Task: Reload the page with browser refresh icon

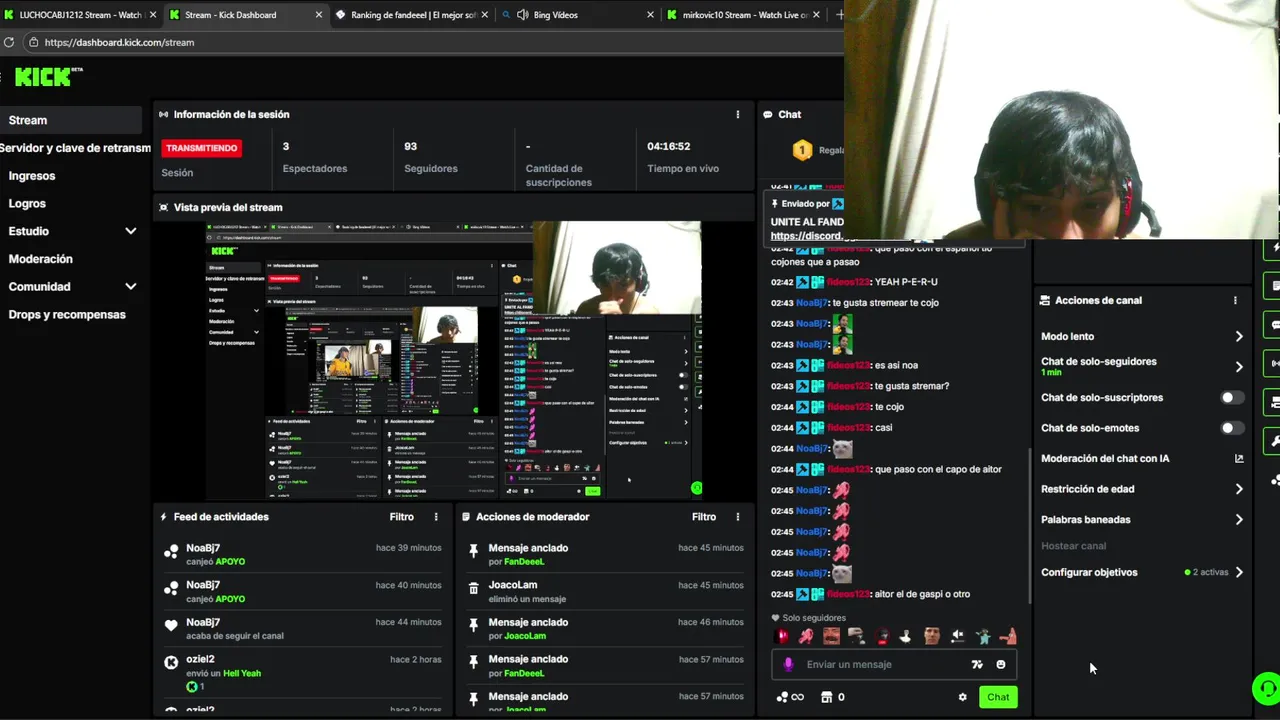Action: coord(9,42)
